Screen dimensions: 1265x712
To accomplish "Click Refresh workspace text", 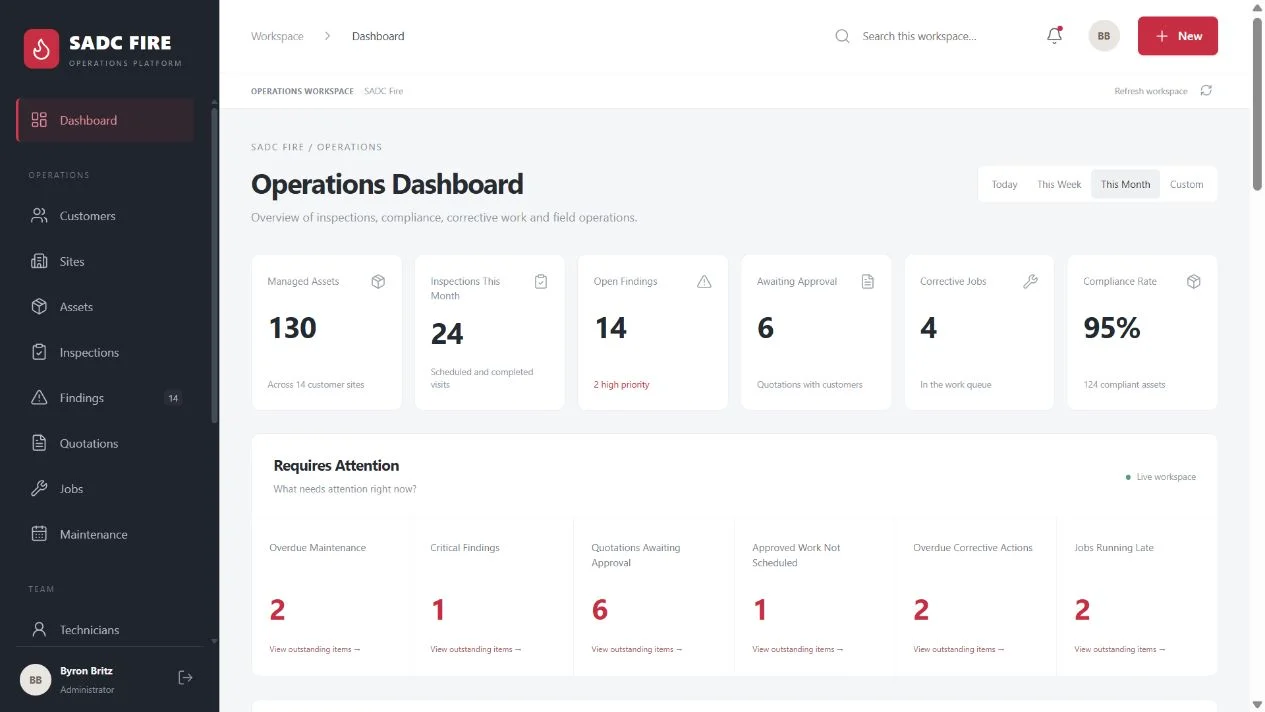I will point(1151,91).
